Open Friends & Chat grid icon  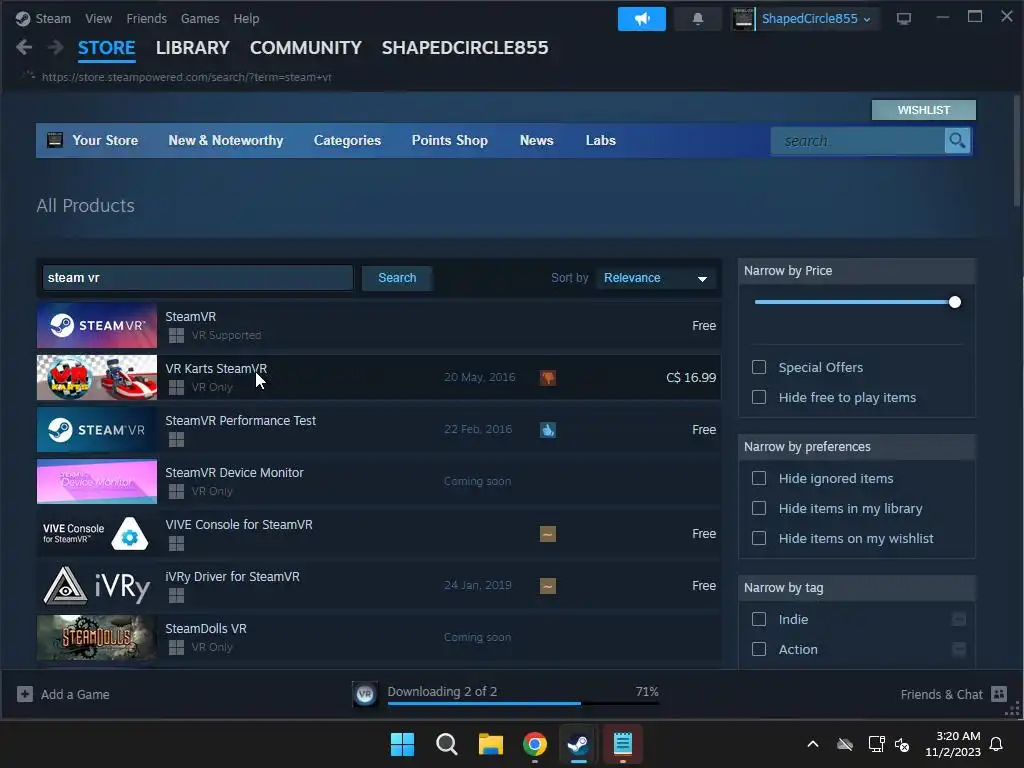point(999,694)
